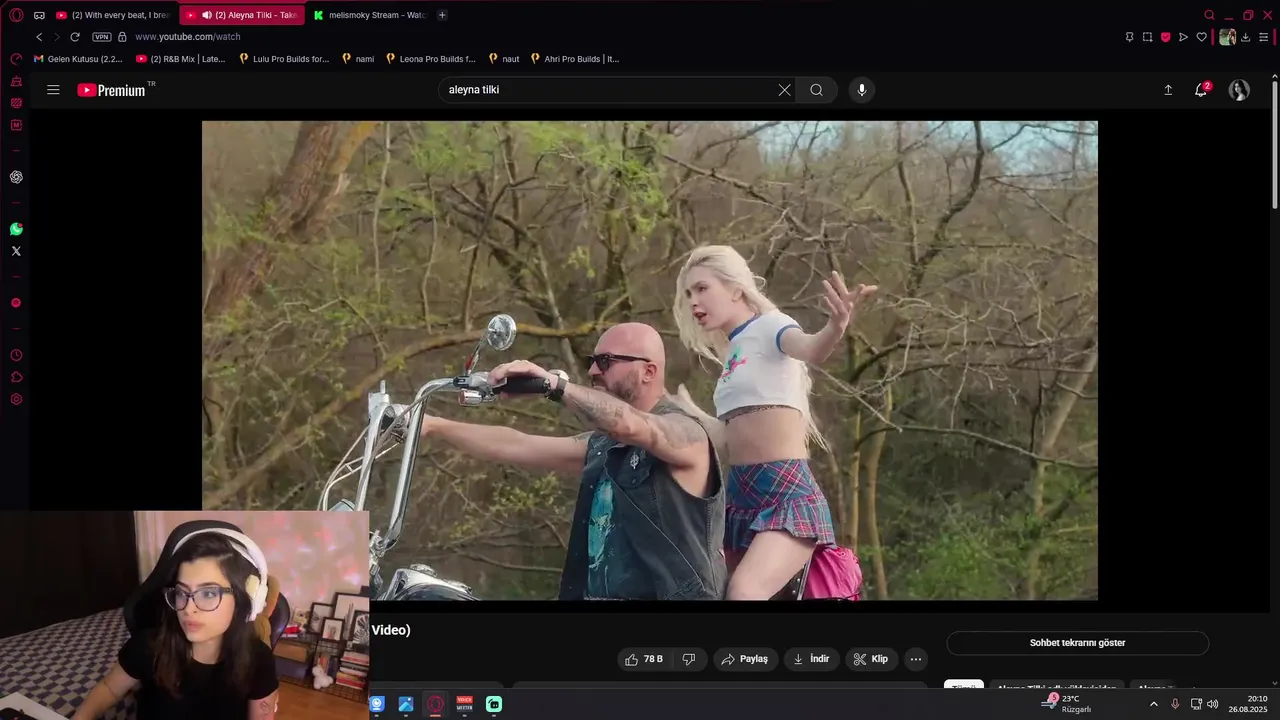The width and height of the screenshot is (1280, 720).
Task: Open the 'naut' bookmark
Action: click(x=504, y=59)
